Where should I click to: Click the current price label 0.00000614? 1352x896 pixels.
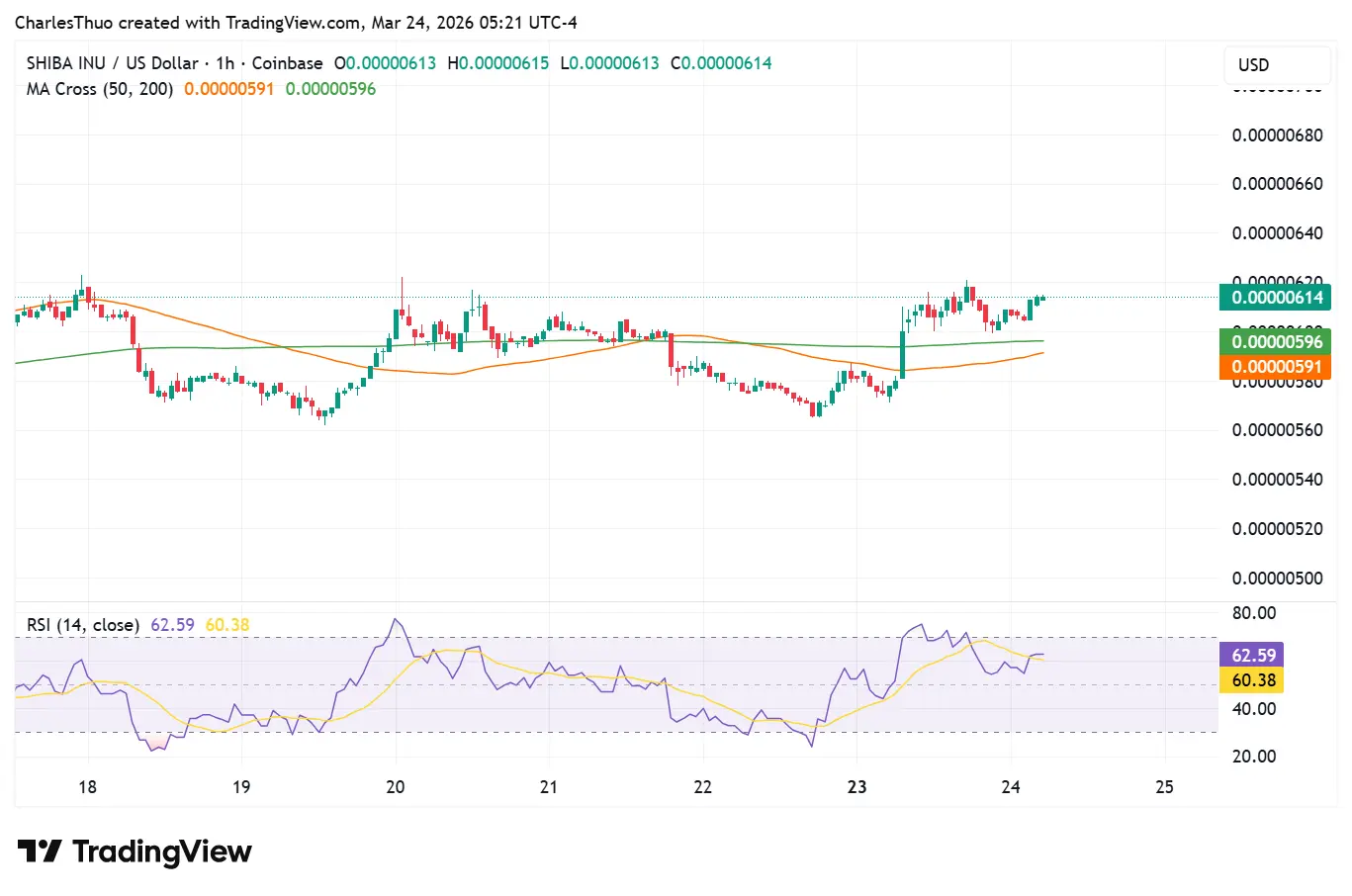[x=1275, y=297]
